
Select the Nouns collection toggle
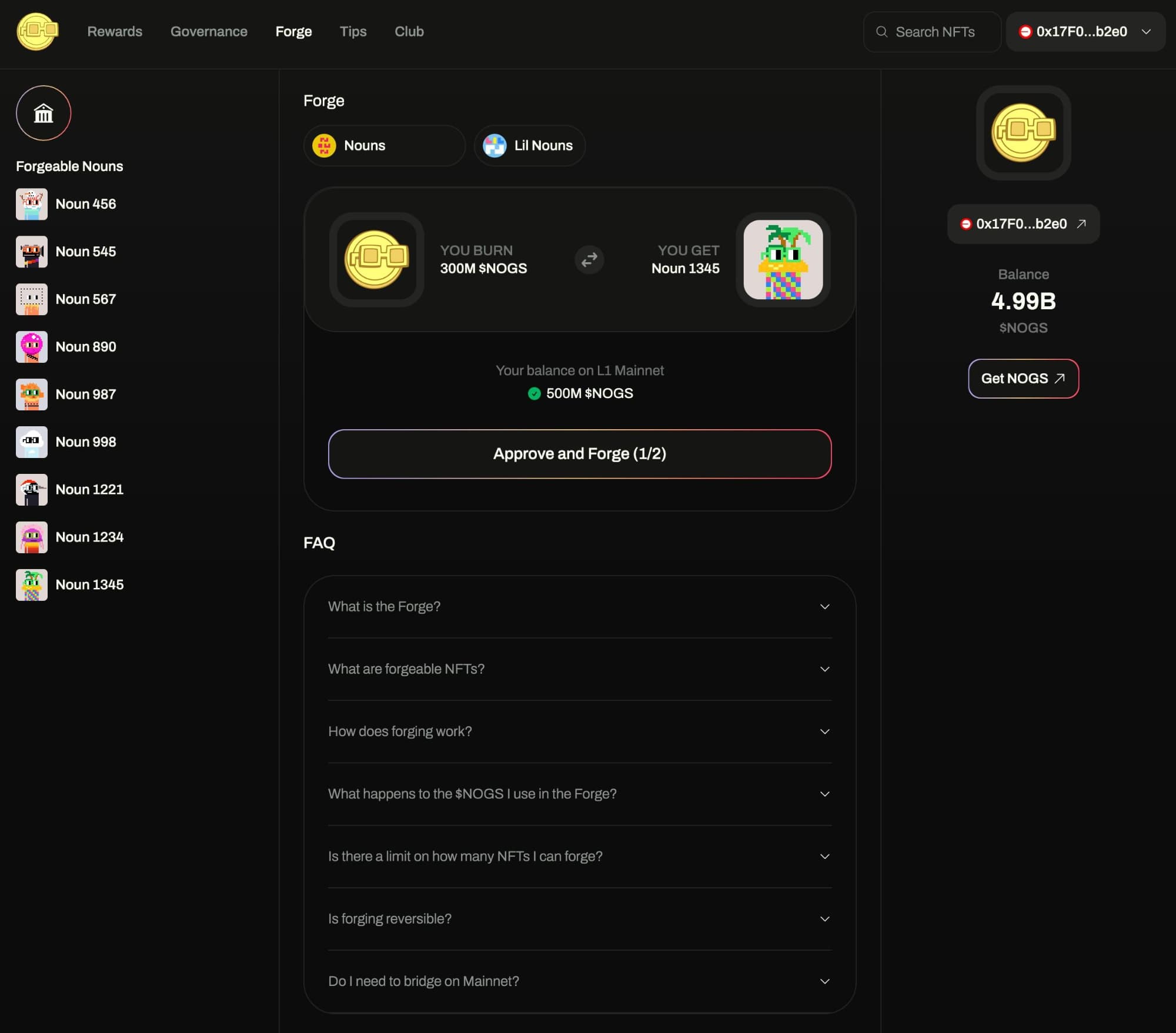click(384, 146)
